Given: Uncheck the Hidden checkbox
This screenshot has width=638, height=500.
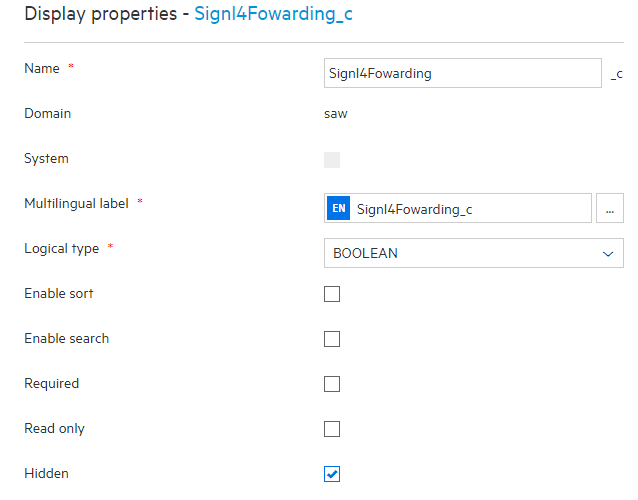Looking at the screenshot, I should tap(332, 474).
